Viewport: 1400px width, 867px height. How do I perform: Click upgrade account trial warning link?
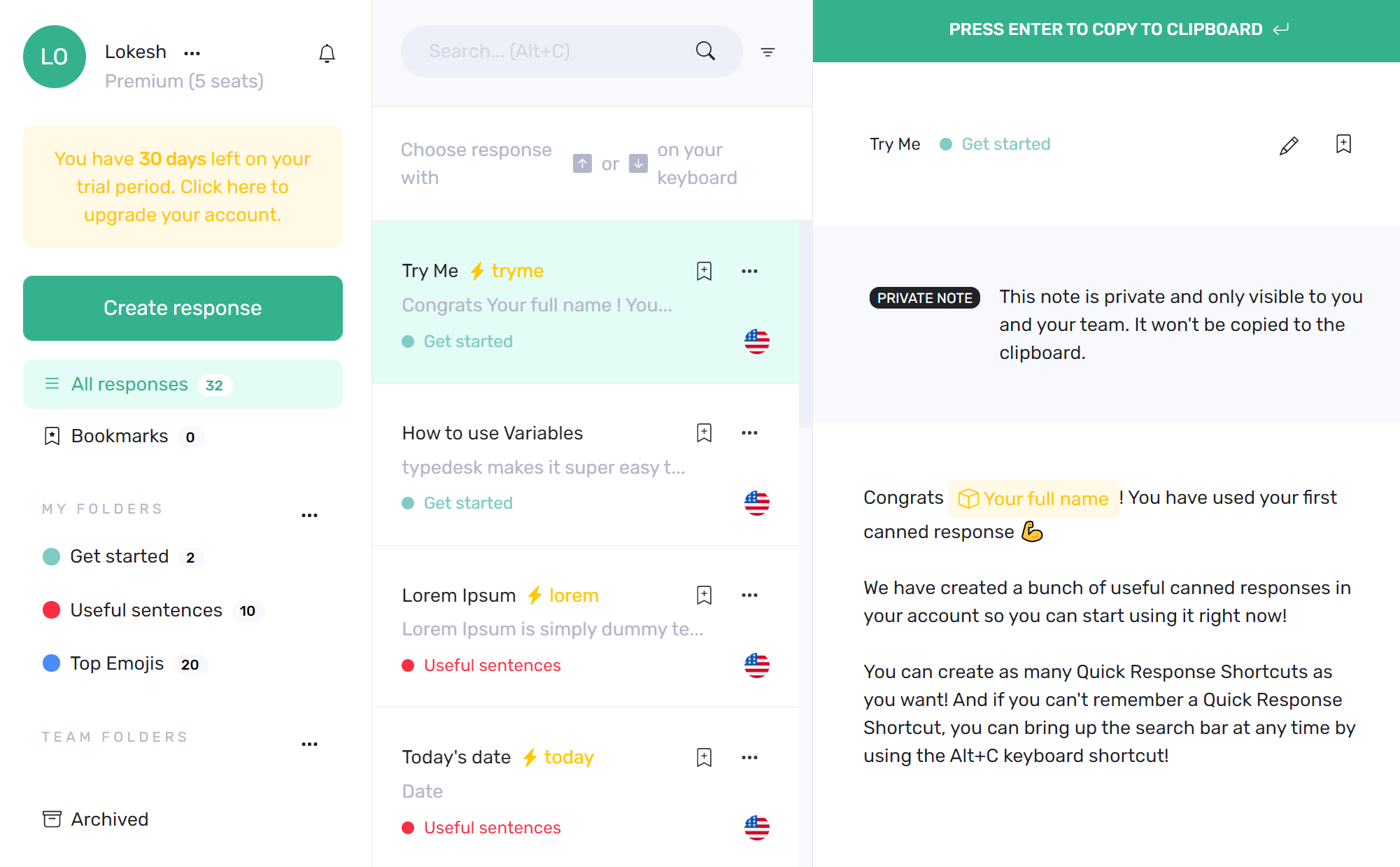click(182, 186)
